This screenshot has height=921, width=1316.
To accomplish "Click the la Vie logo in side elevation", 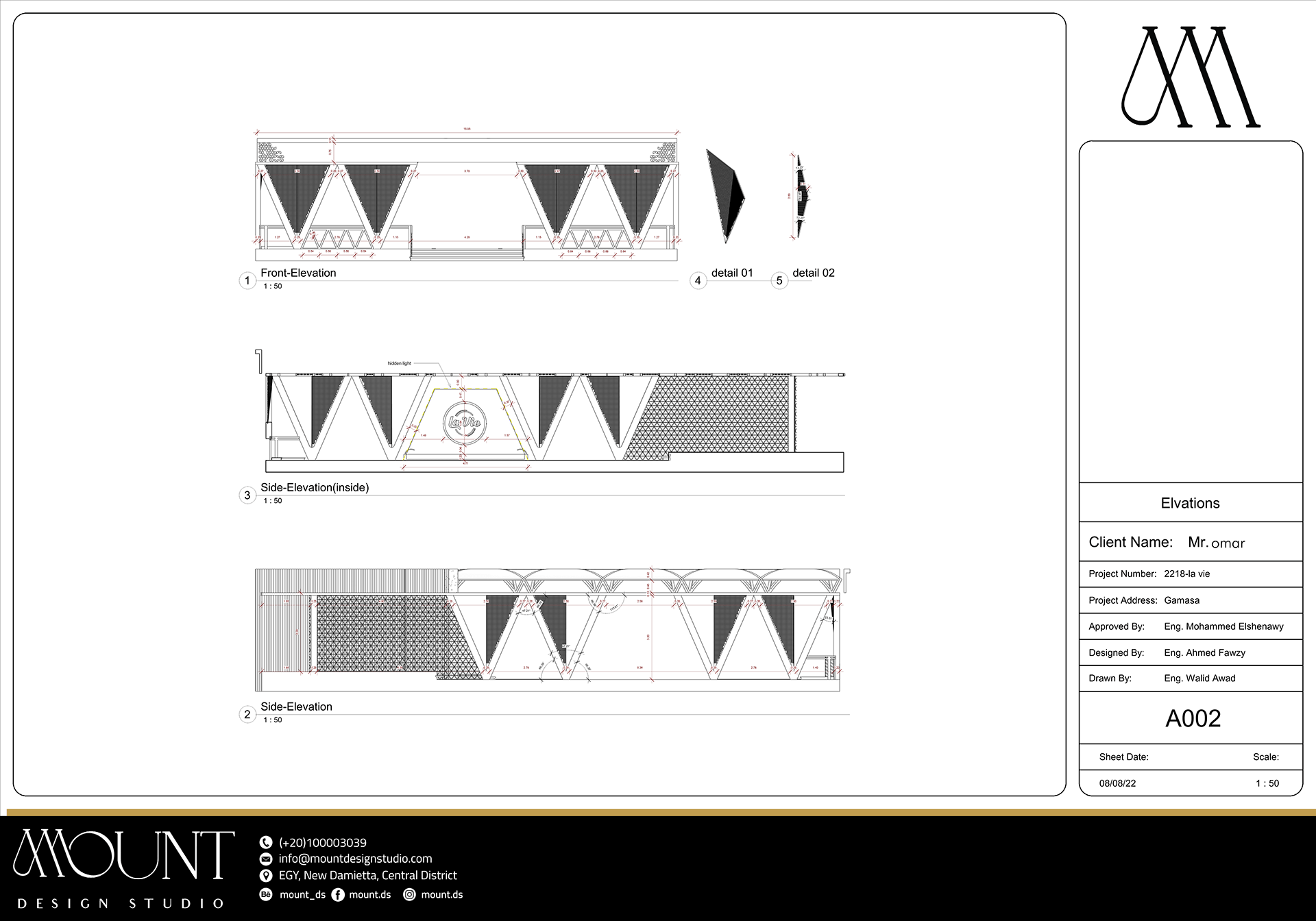I will tap(465, 422).
